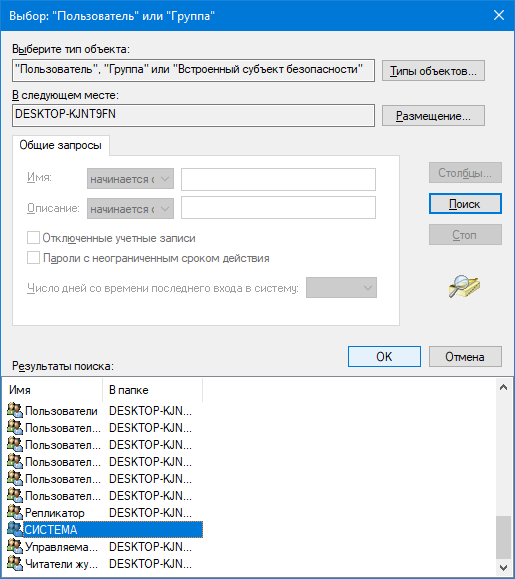Click the magnifier search animation icon

pos(464,286)
